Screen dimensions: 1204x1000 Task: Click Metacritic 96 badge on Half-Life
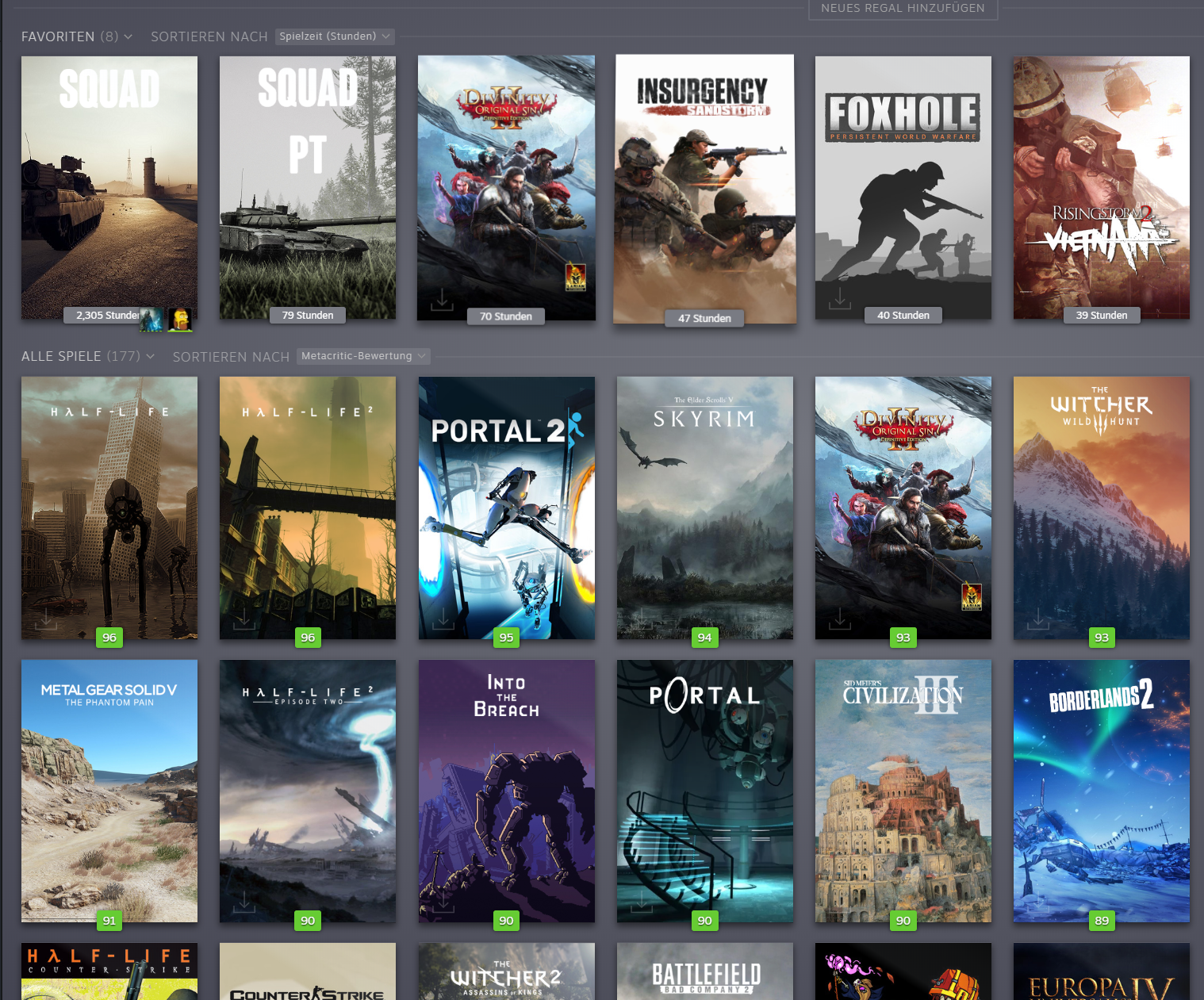click(109, 638)
